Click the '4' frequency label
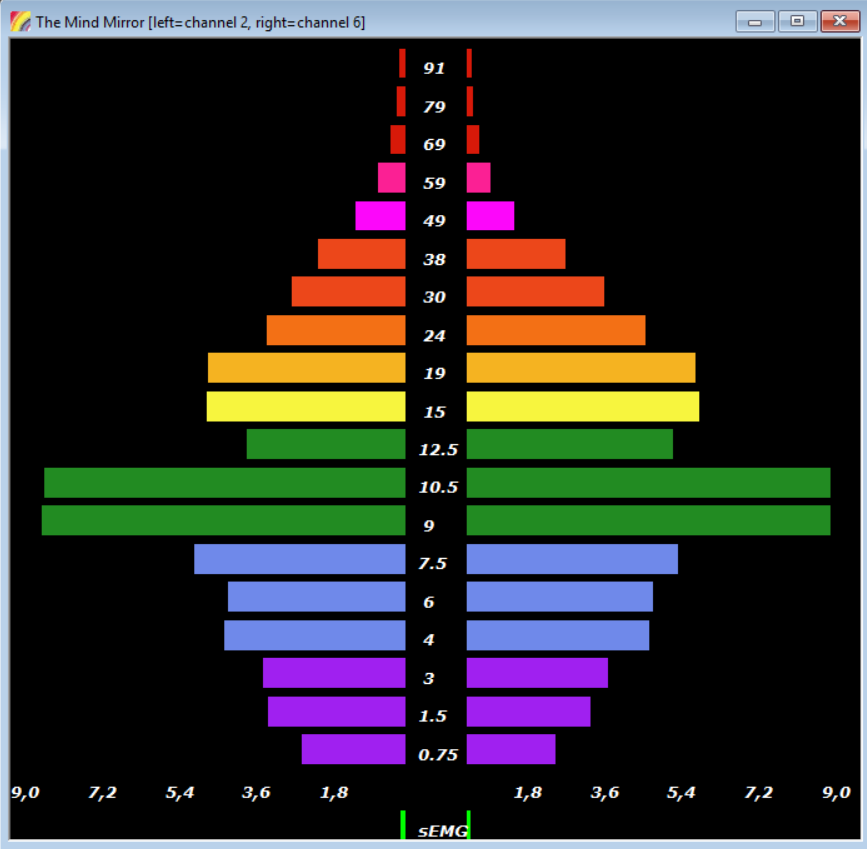Image resolution: width=867 pixels, height=849 pixels. click(x=429, y=640)
